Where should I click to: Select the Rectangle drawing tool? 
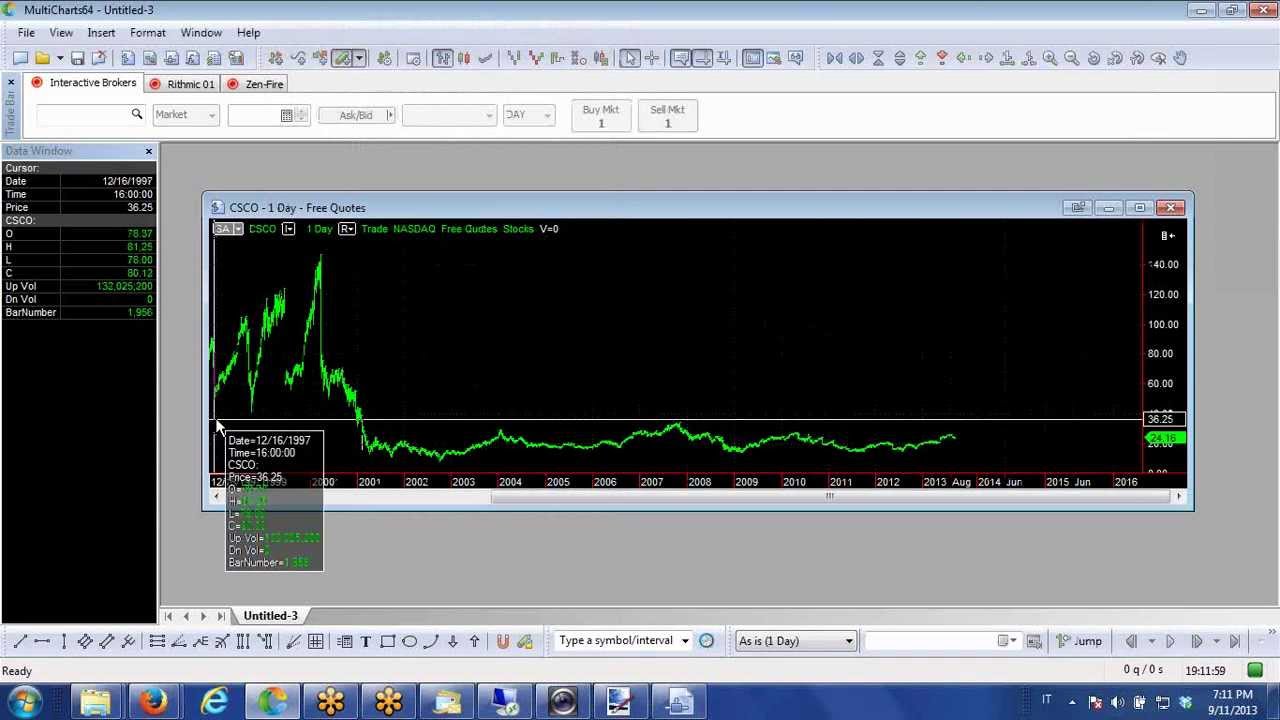388,641
